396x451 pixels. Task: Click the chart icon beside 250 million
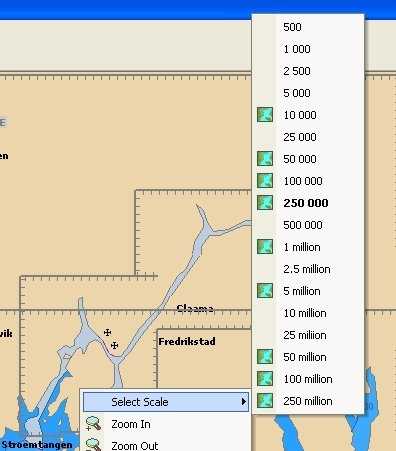click(265, 401)
